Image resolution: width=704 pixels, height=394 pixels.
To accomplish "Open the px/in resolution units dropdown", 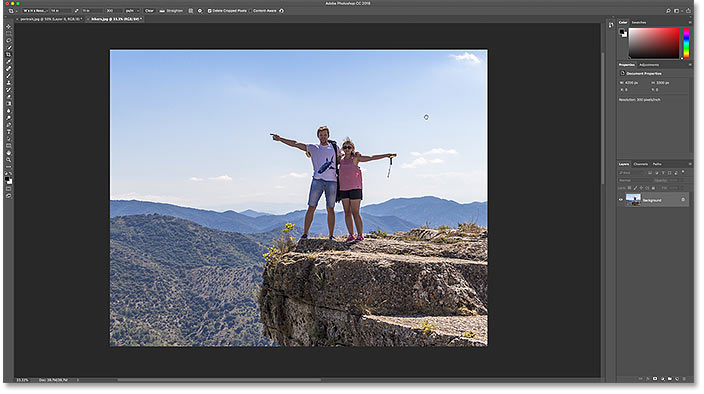I will (x=132, y=11).
